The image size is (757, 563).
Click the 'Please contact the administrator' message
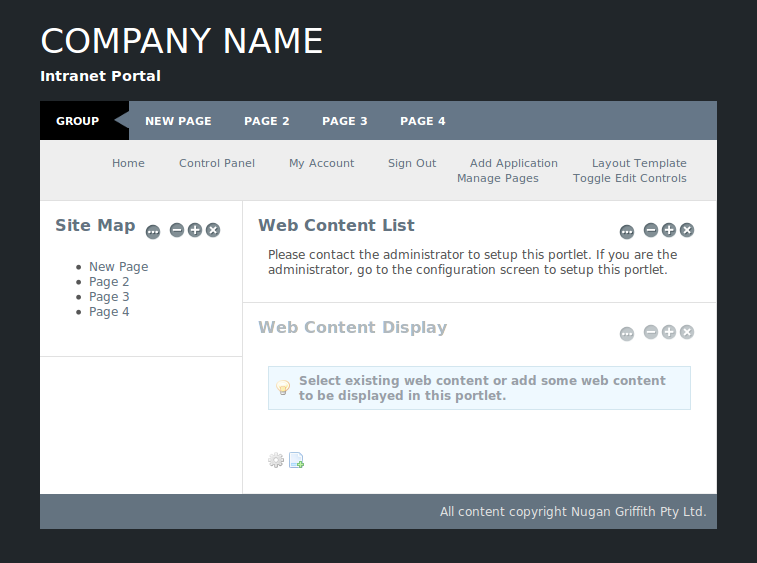click(473, 262)
